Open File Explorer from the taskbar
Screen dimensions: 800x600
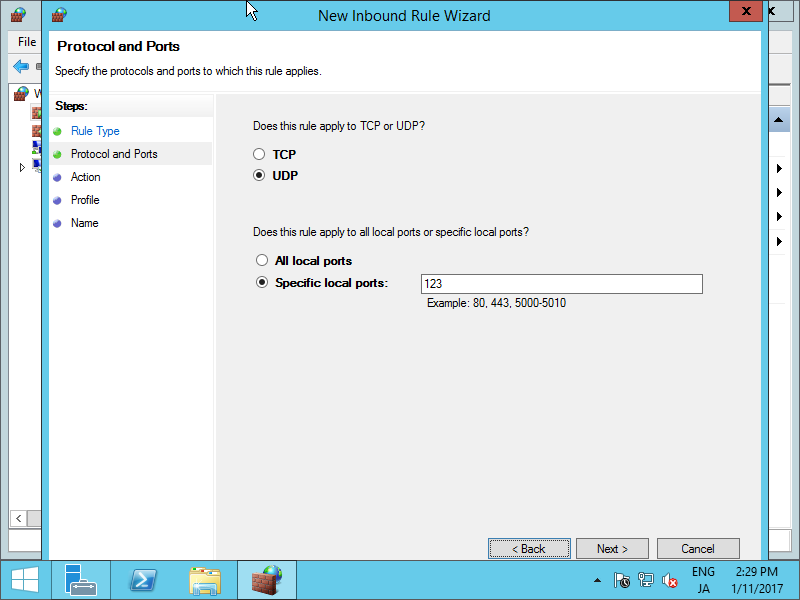[x=205, y=580]
